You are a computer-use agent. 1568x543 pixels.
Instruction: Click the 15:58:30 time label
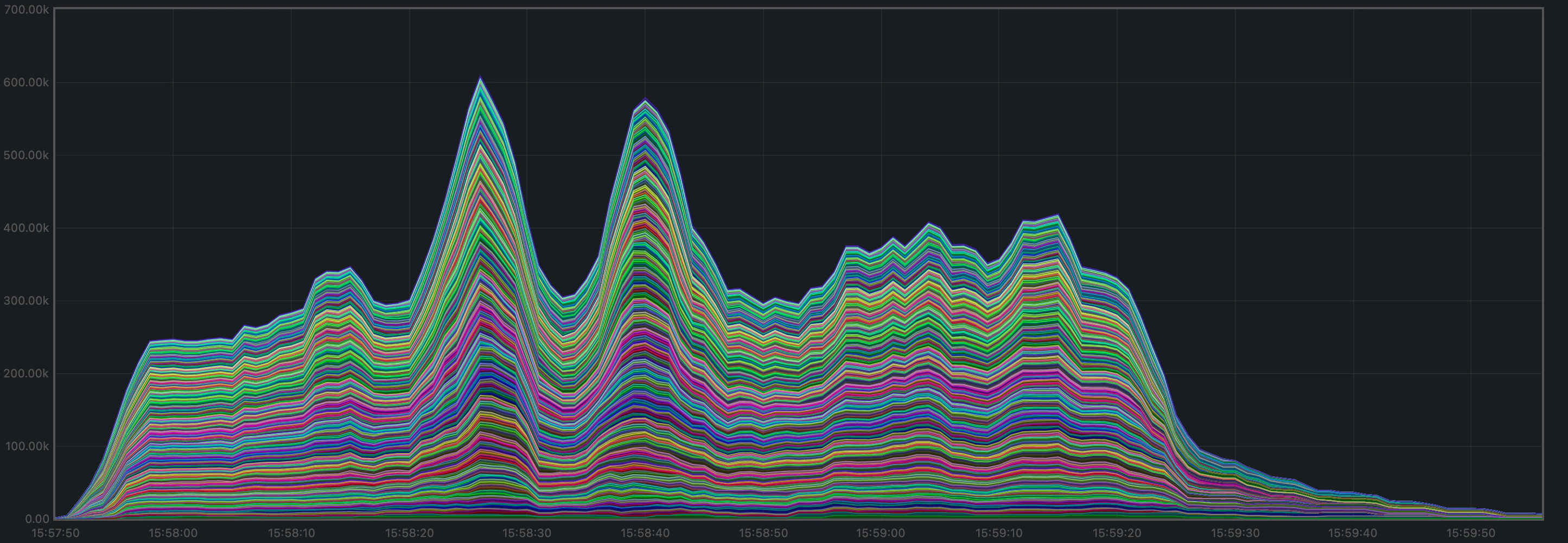pos(528,532)
